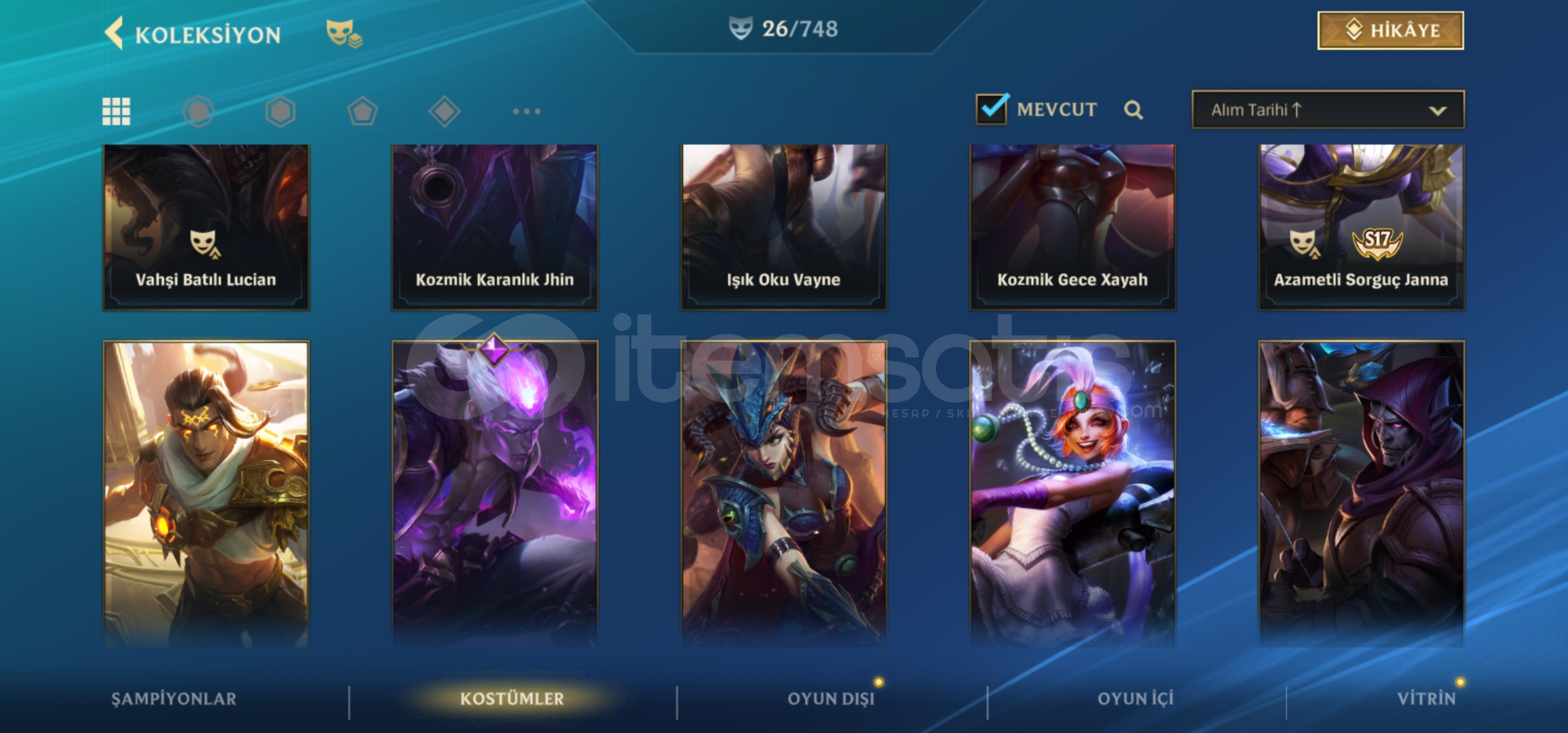Select the diamond rarity filter icon
This screenshot has width=1568, height=733.
[x=445, y=111]
